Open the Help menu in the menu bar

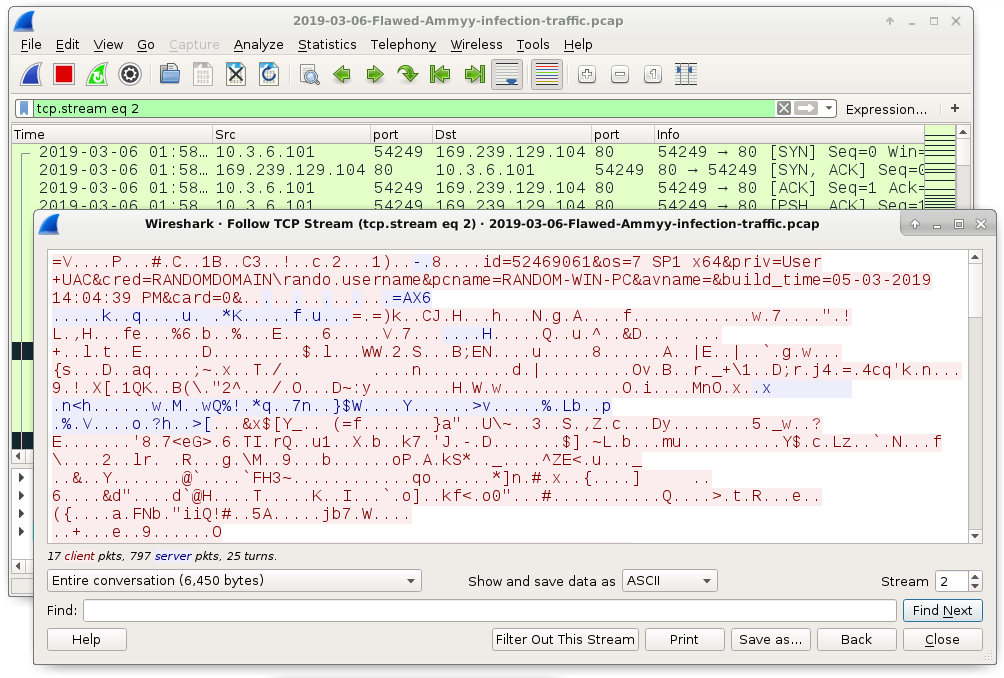click(578, 44)
